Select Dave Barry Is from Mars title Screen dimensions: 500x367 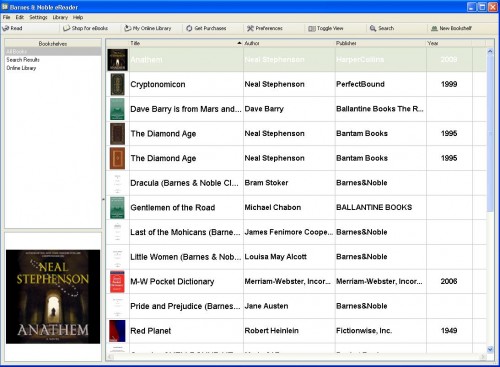[x=186, y=109]
